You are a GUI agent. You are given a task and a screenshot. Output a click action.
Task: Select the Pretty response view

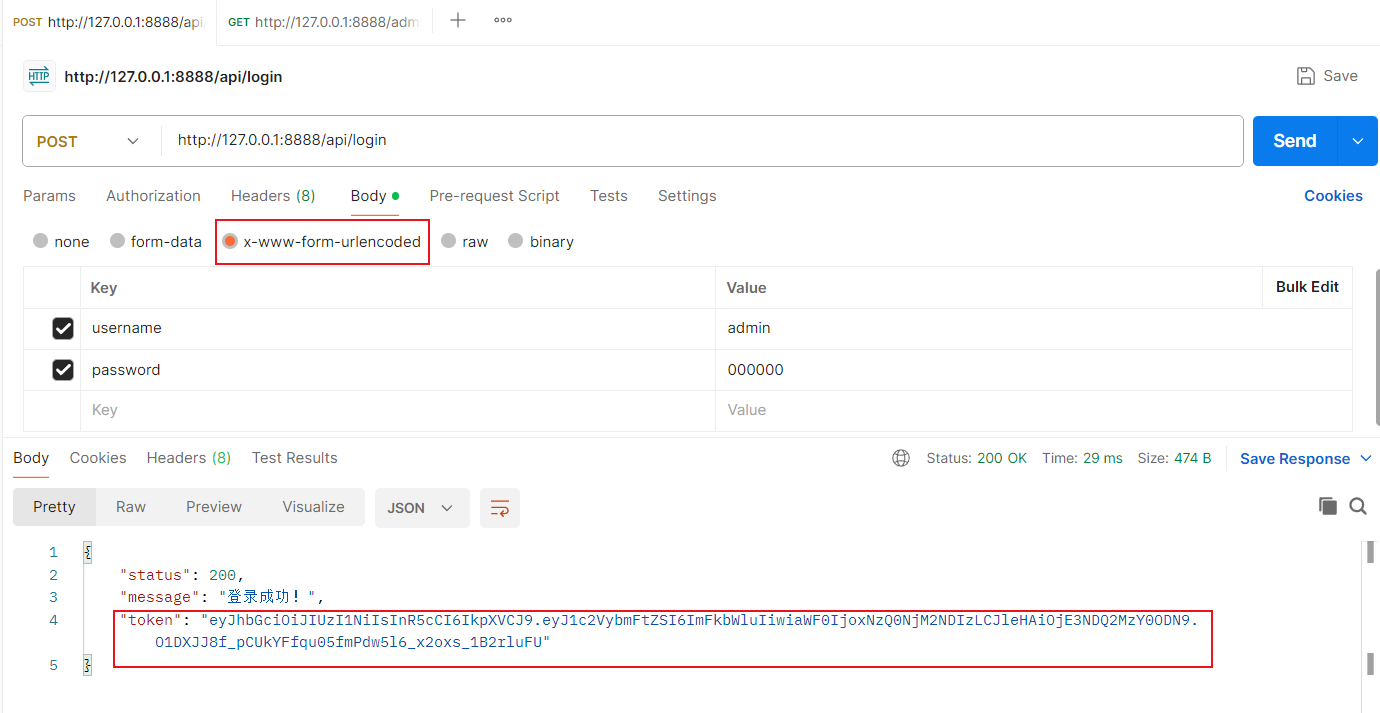[54, 507]
